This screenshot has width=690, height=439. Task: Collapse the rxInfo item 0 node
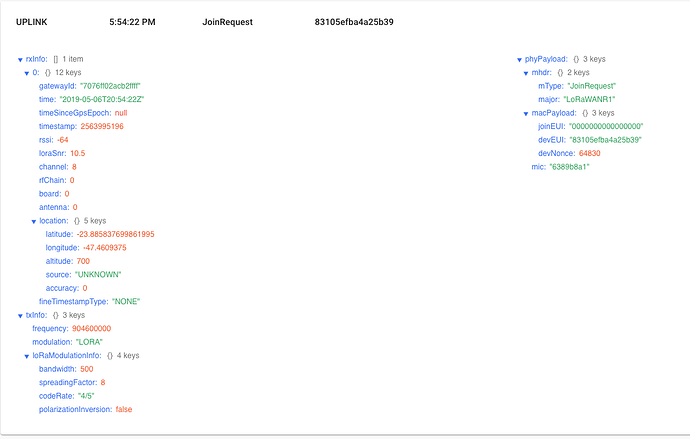26,73
